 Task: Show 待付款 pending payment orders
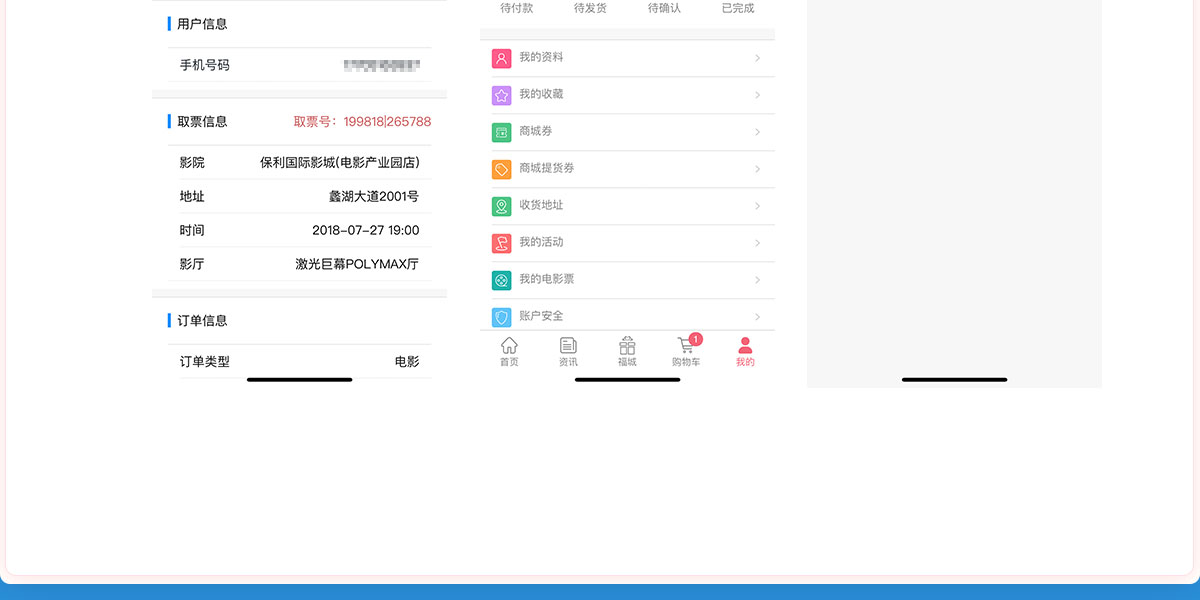coord(517,8)
